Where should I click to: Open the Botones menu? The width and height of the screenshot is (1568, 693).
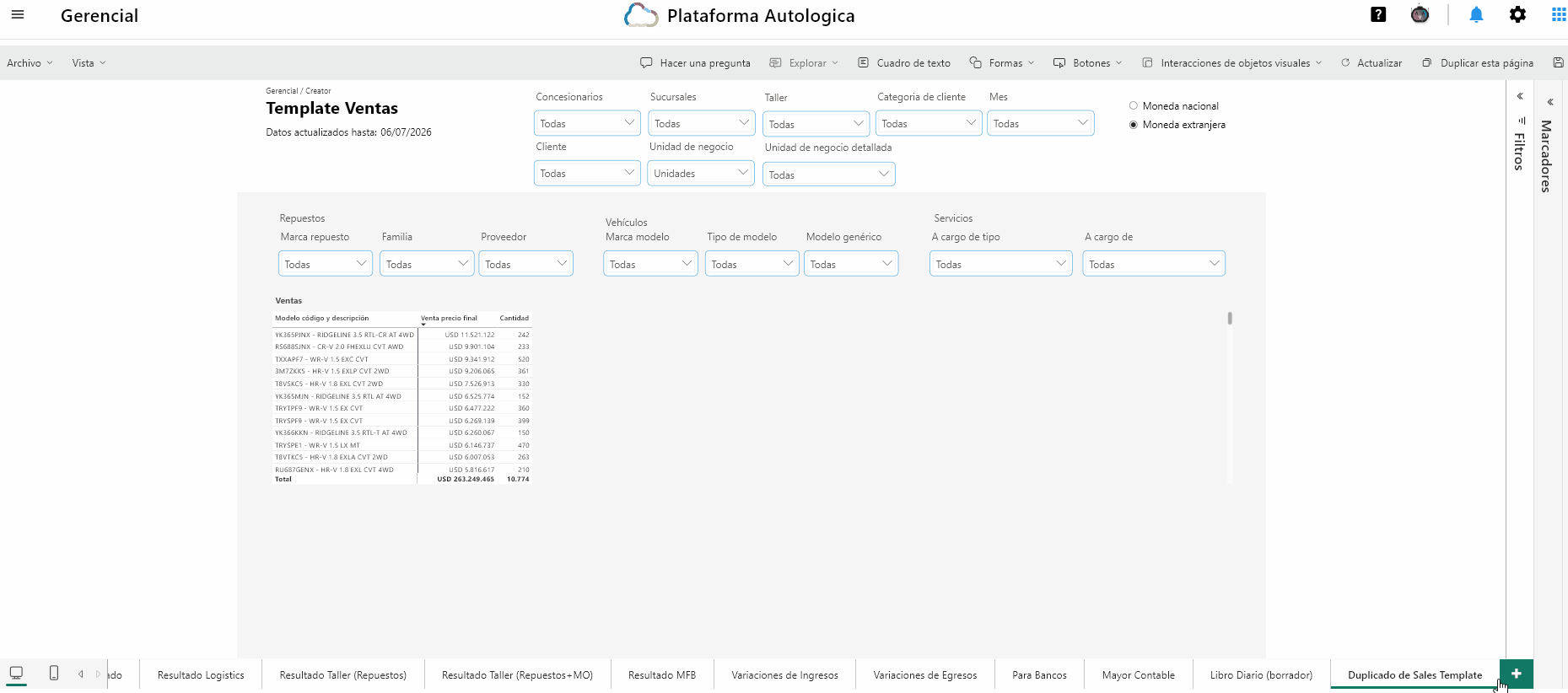(x=1087, y=62)
